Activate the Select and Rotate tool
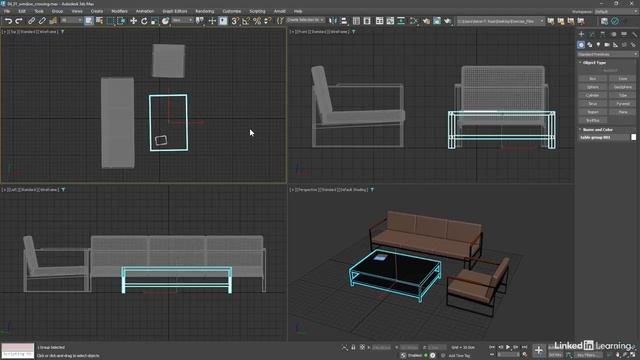The image size is (640, 360). point(144,20)
